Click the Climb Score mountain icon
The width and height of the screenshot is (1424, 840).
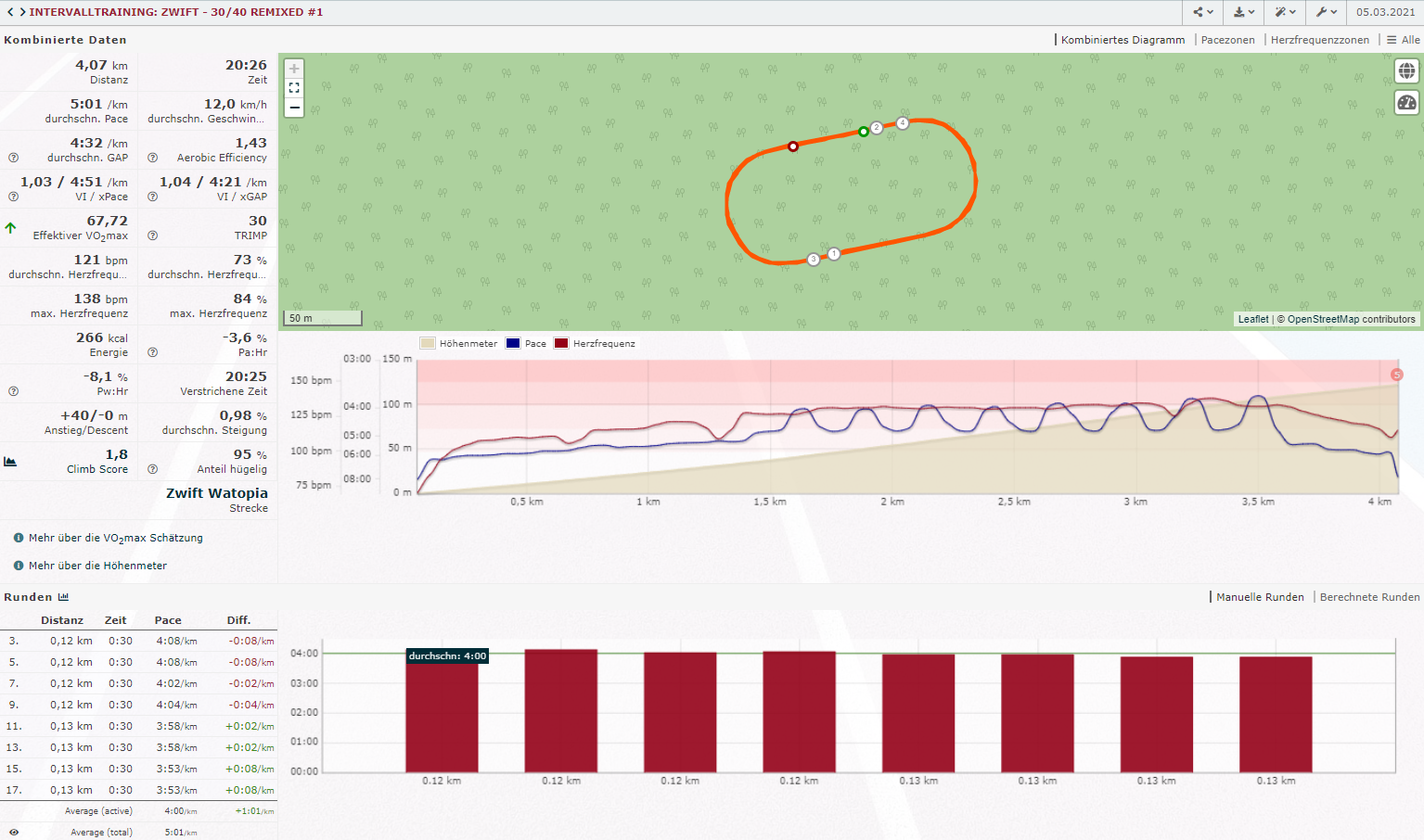[x=11, y=461]
